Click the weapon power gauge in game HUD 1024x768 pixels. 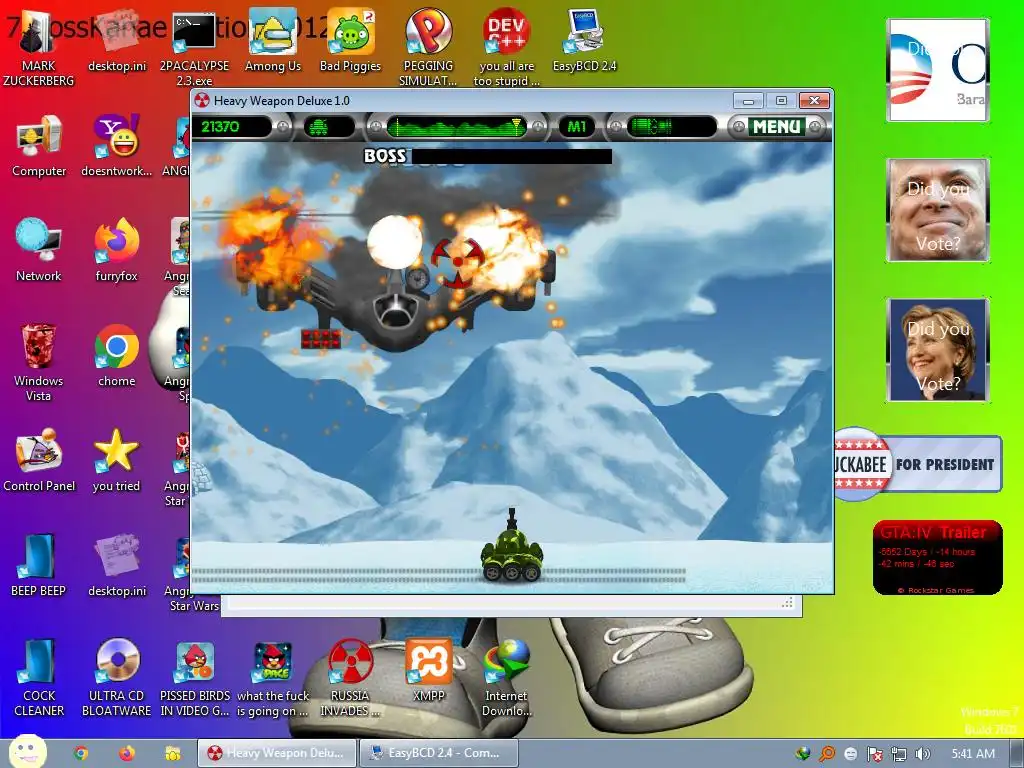tap(671, 127)
